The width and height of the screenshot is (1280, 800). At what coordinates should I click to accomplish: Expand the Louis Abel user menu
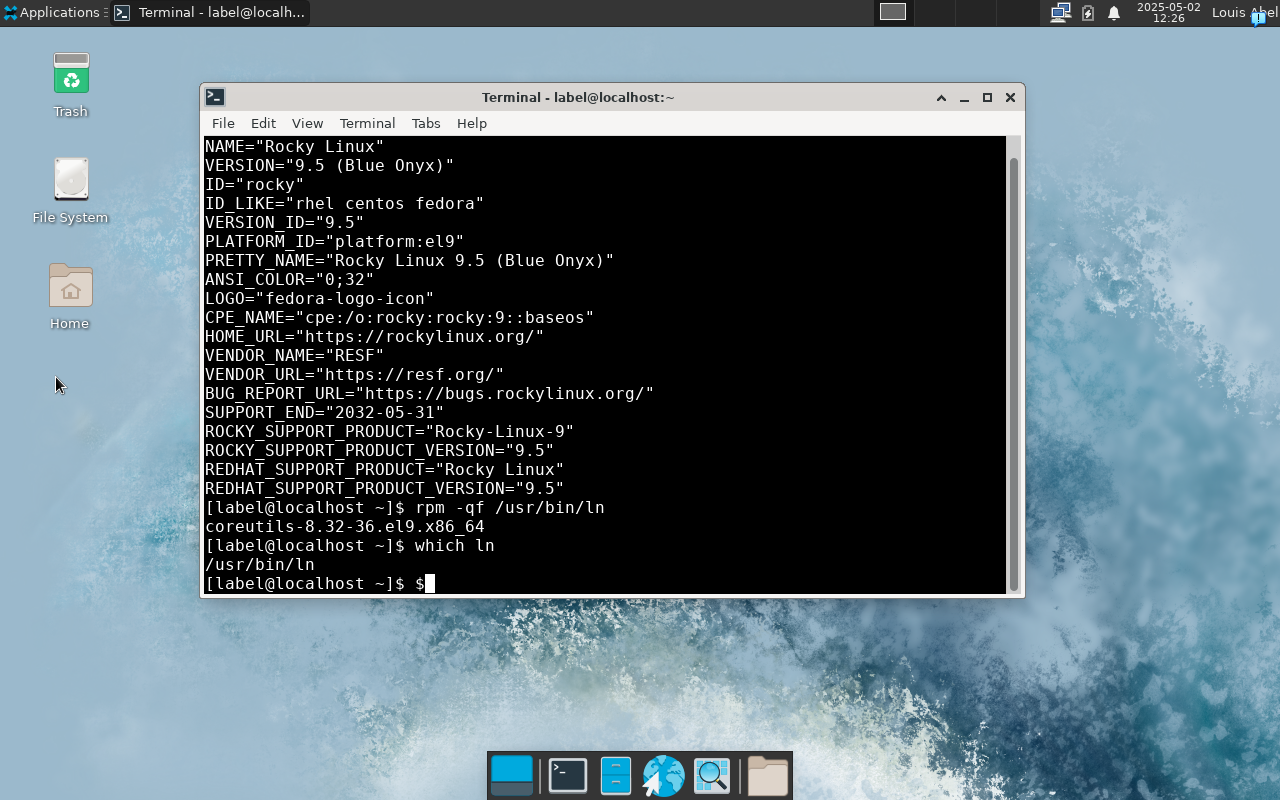(1243, 13)
